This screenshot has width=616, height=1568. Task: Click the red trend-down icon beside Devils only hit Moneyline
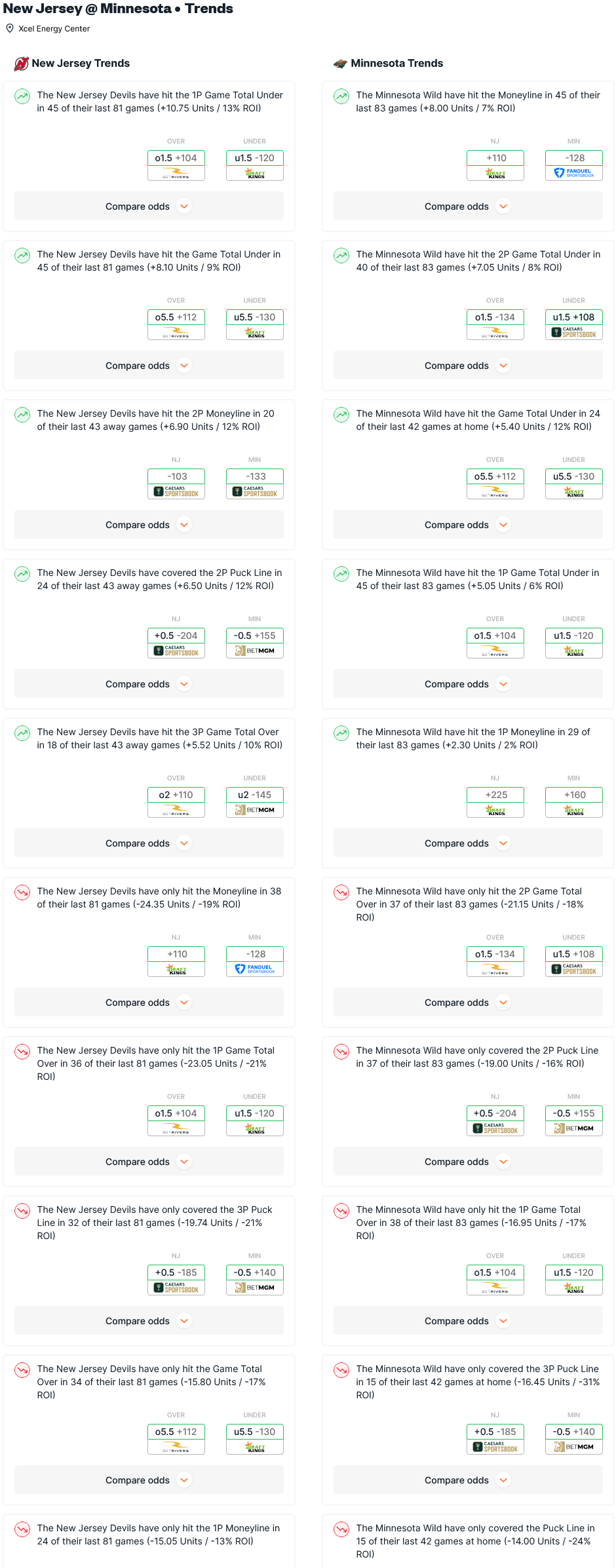pyautogui.click(x=22, y=892)
